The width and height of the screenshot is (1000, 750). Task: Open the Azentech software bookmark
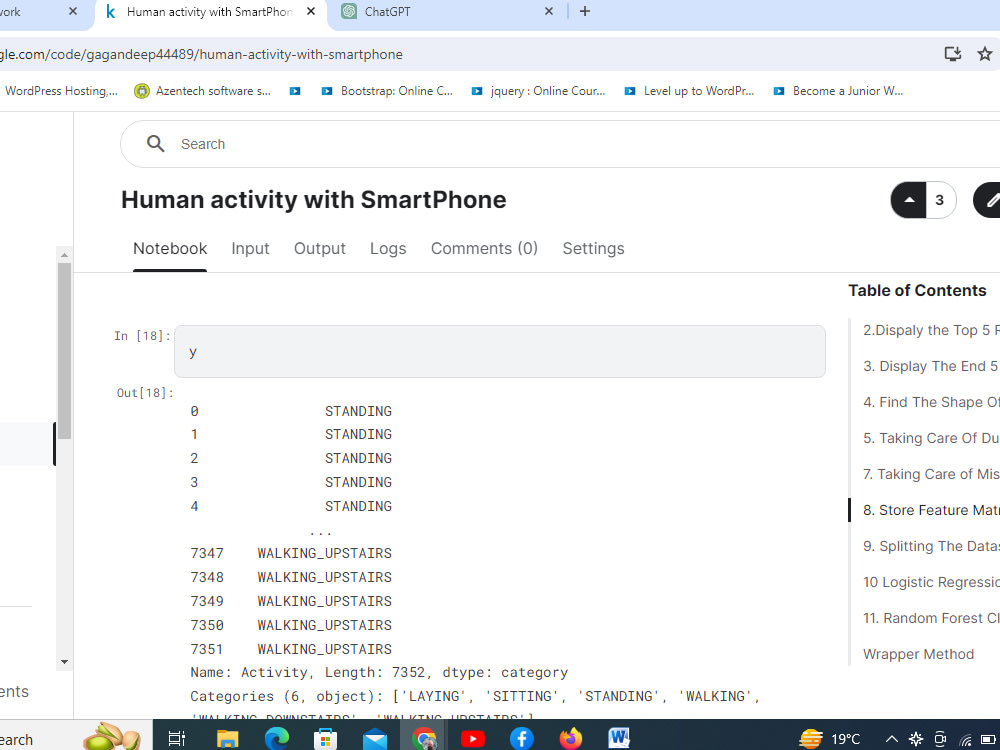click(x=202, y=91)
